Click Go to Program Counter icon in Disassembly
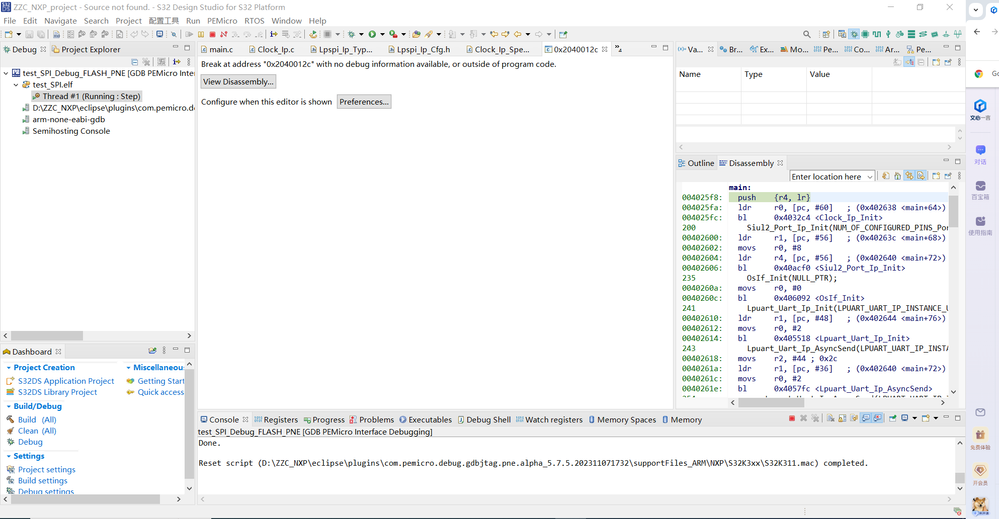This screenshot has width=999, height=519. (898, 176)
